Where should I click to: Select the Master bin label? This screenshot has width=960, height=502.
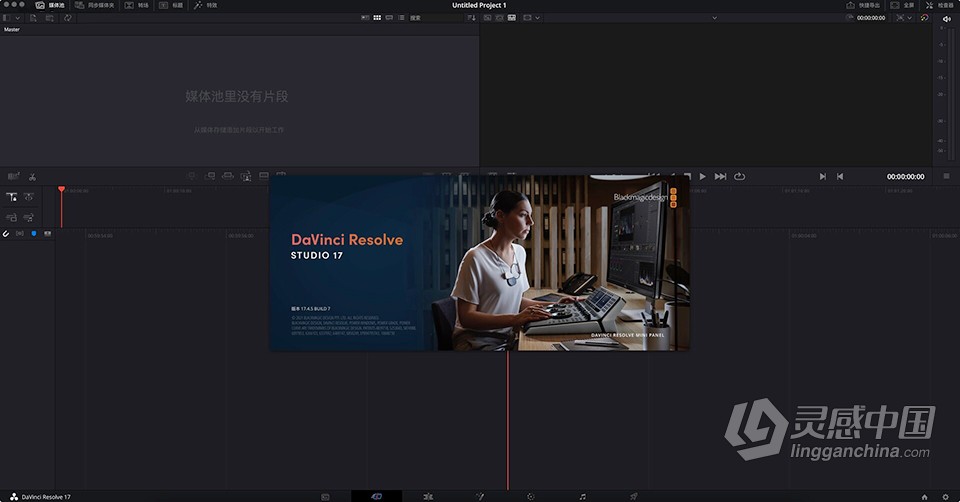tap(12, 29)
